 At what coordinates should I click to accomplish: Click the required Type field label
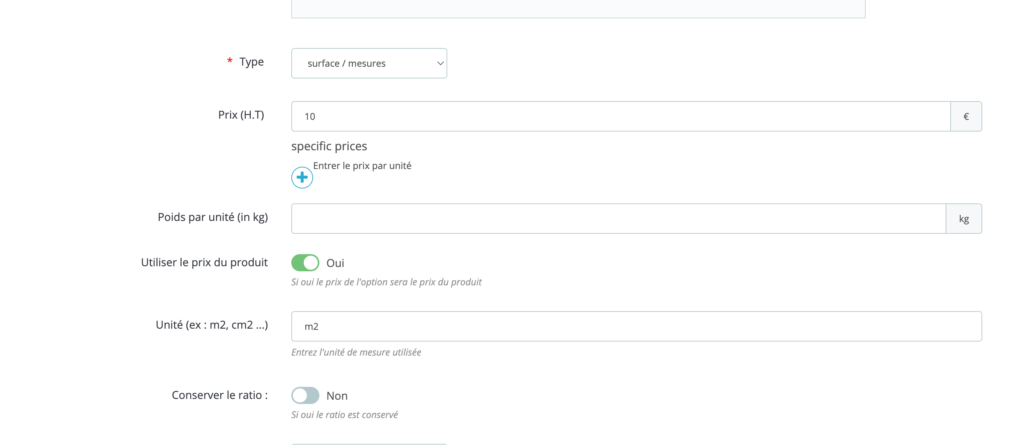click(x=251, y=62)
